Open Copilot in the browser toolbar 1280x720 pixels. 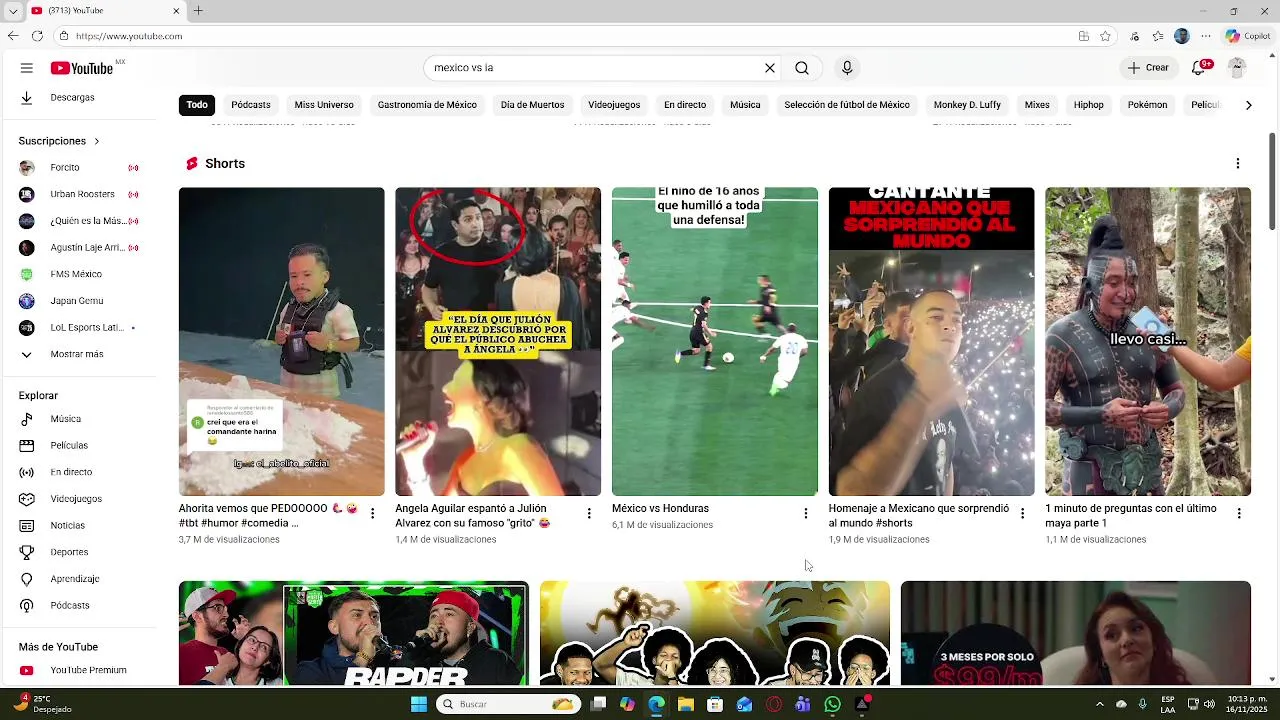pyautogui.click(x=1248, y=36)
